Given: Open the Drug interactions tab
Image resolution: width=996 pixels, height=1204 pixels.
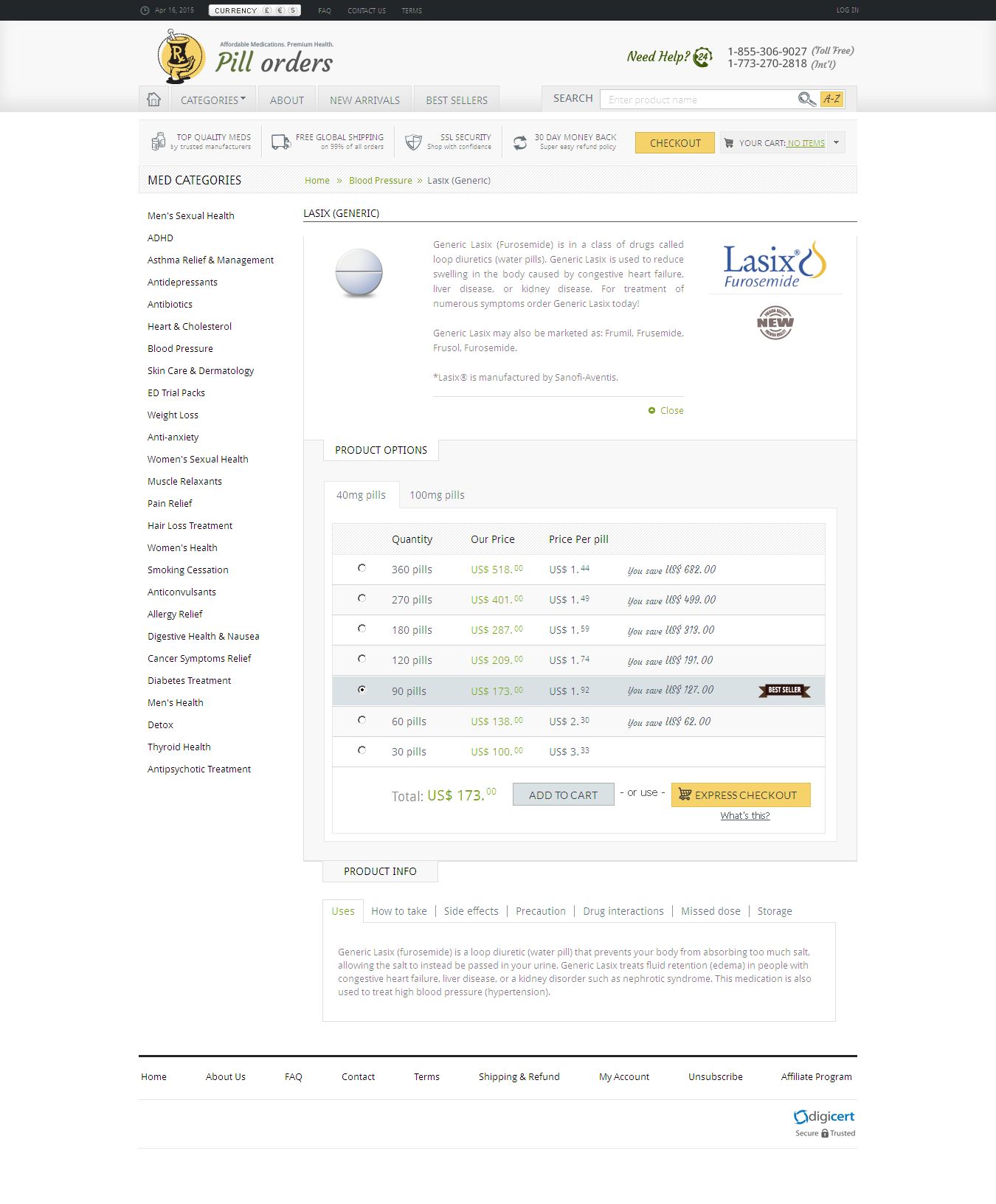Looking at the screenshot, I should pyautogui.click(x=623, y=911).
